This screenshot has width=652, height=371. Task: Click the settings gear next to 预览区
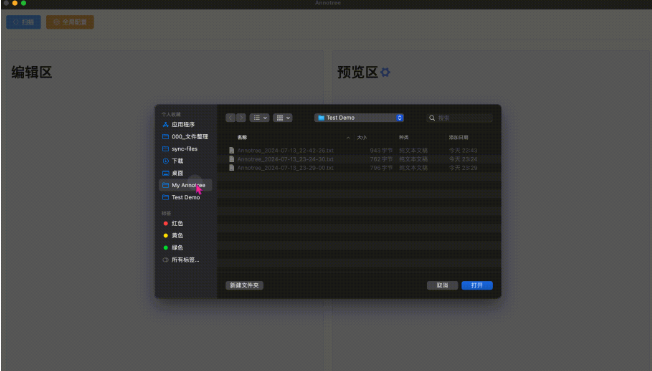(x=385, y=72)
